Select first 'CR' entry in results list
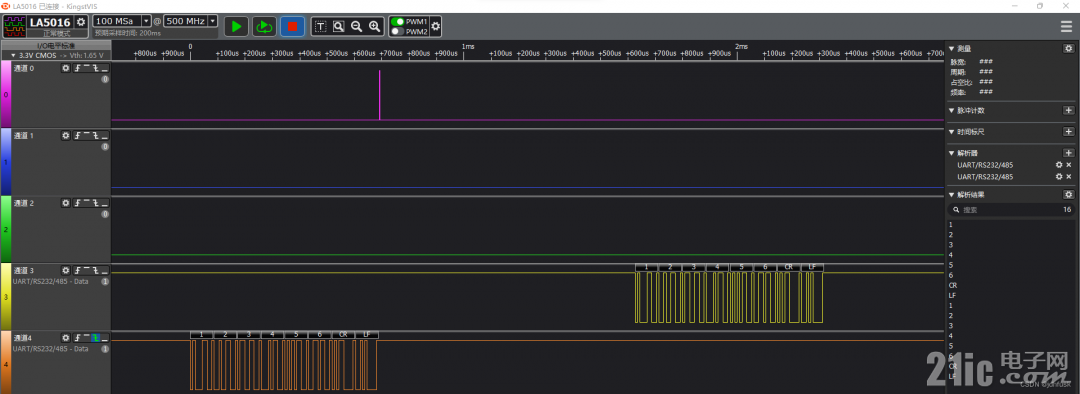 (x=953, y=285)
